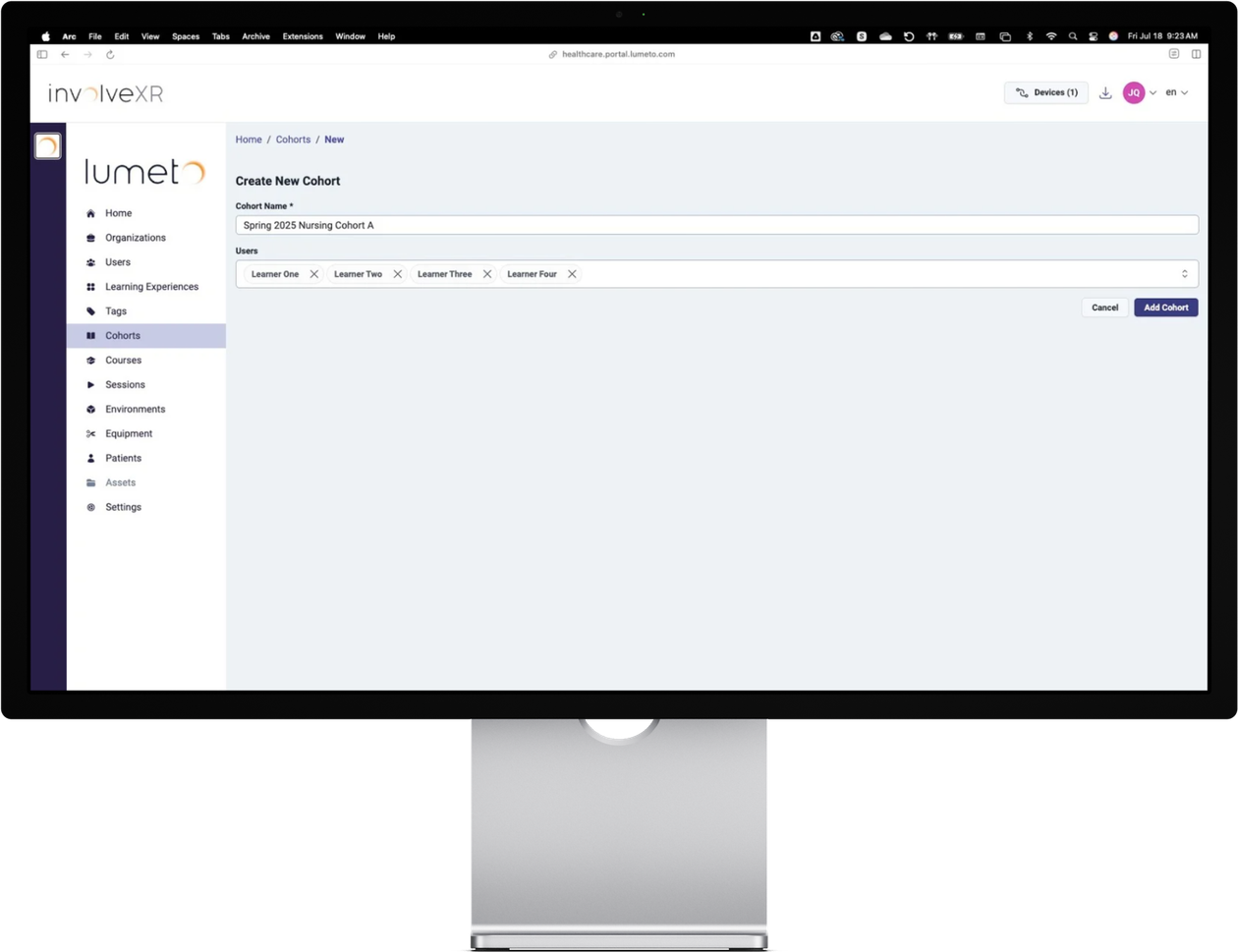This screenshot has width=1238, height=952.
Task: Click the Cohorts breadcrumb link
Action: (293, 140)
